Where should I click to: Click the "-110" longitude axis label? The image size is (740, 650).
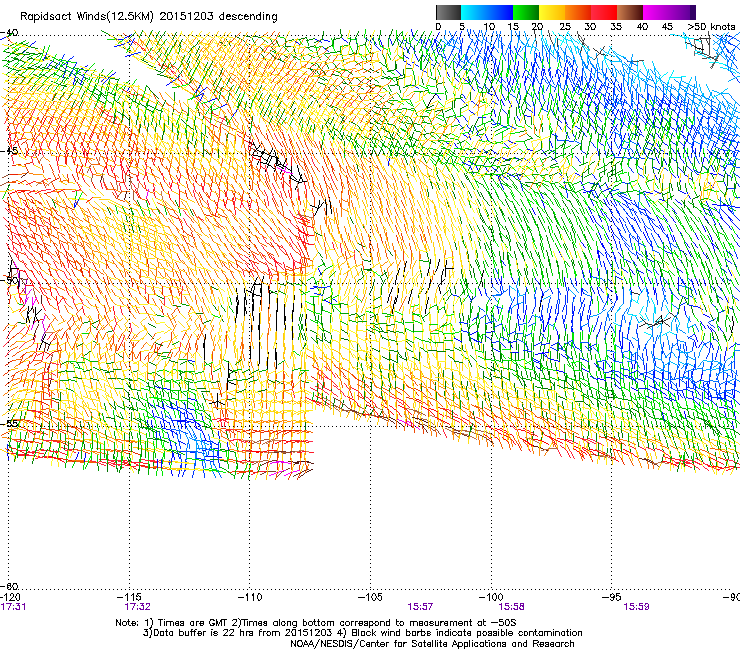click(250, 598)
